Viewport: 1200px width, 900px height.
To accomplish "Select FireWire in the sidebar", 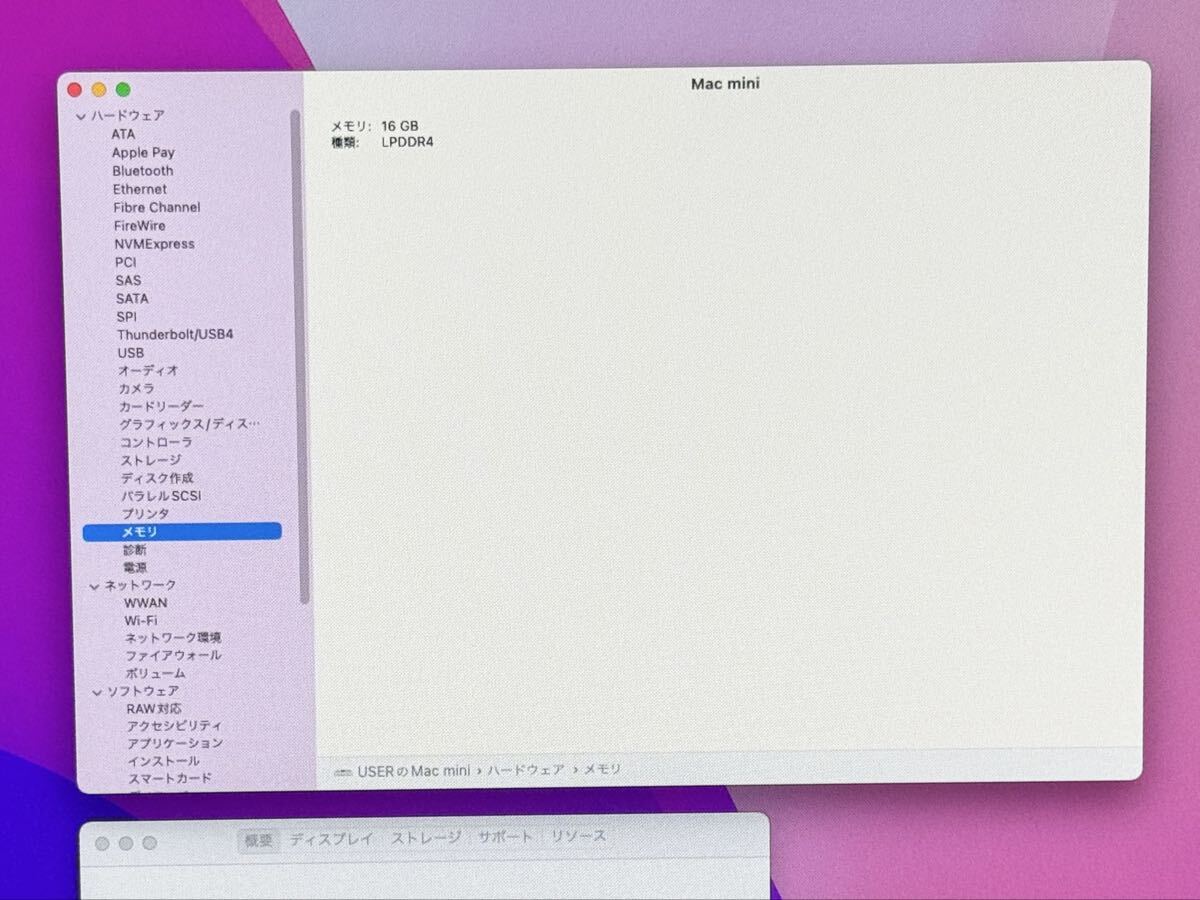I will 140,226.
